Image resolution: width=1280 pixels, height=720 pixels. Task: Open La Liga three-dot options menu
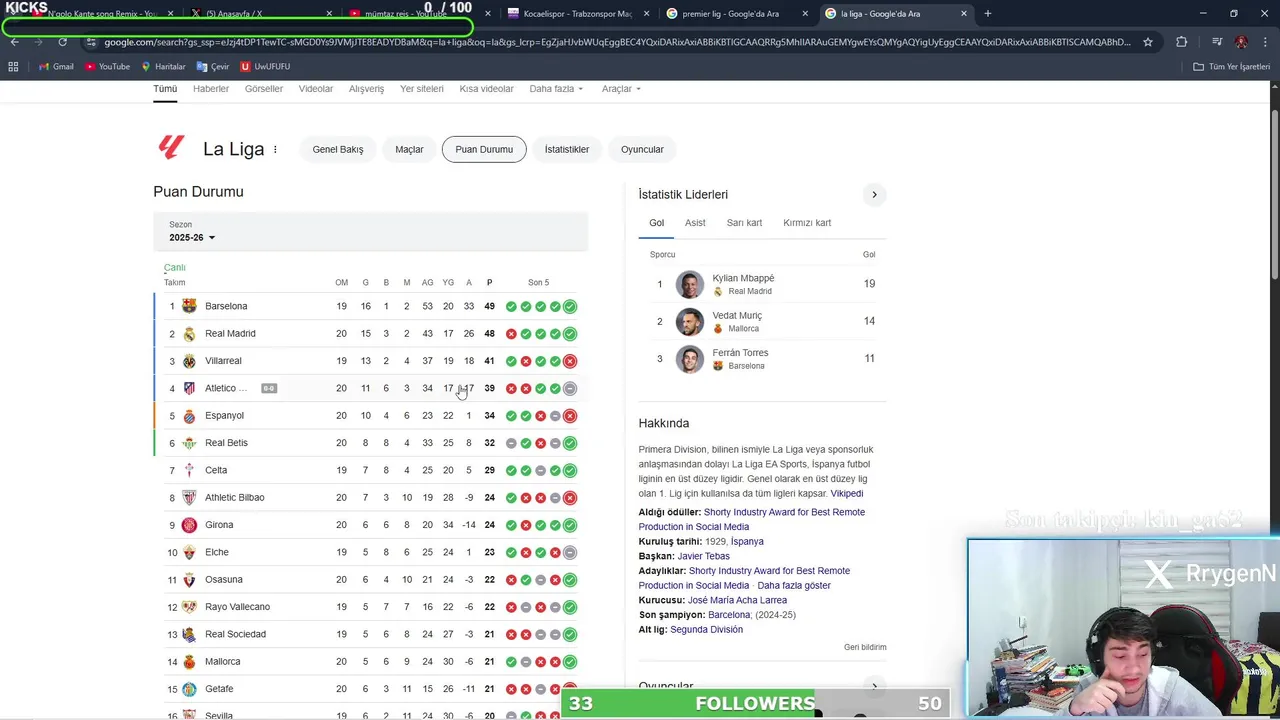point(275,149)
